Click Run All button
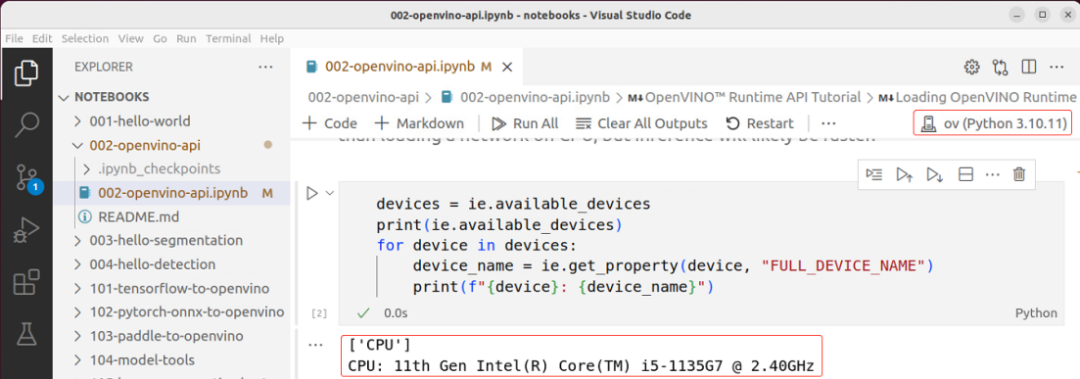1080x379 pixels. 525,123
